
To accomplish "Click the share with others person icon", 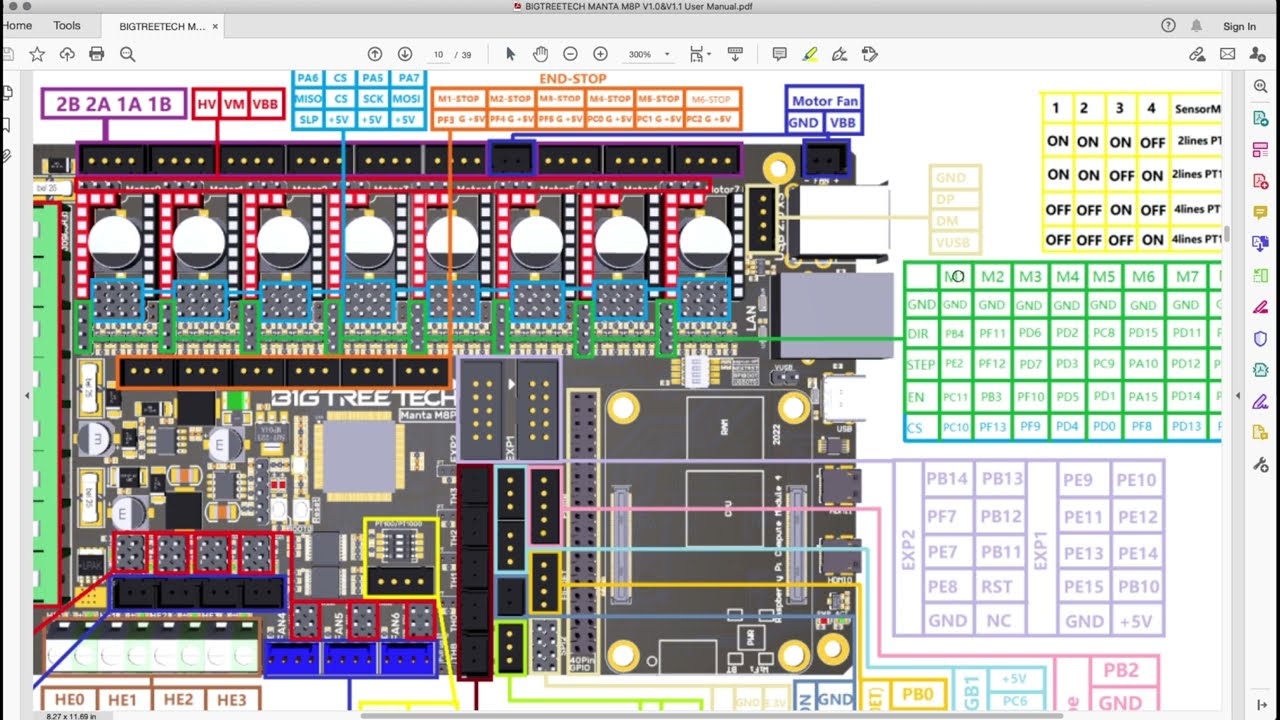I will coord(1258,54).
